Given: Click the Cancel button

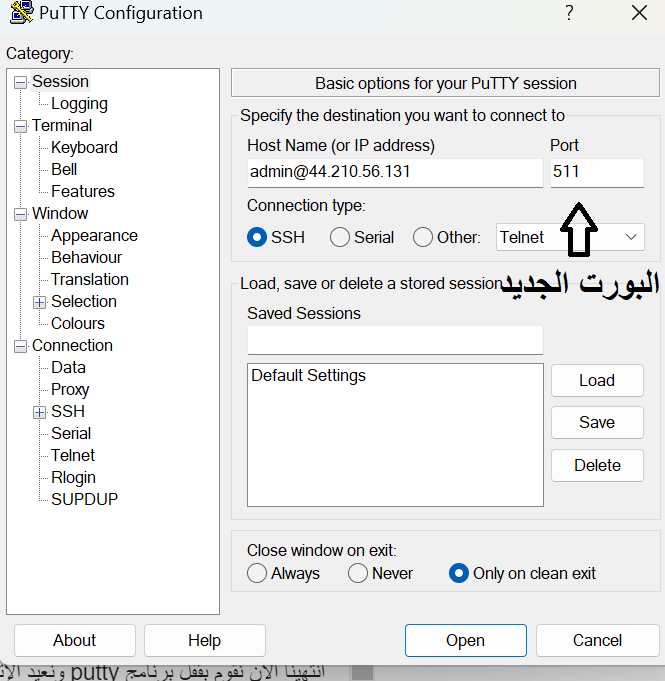Looking at the screenshot, I should tap(597, 641).
